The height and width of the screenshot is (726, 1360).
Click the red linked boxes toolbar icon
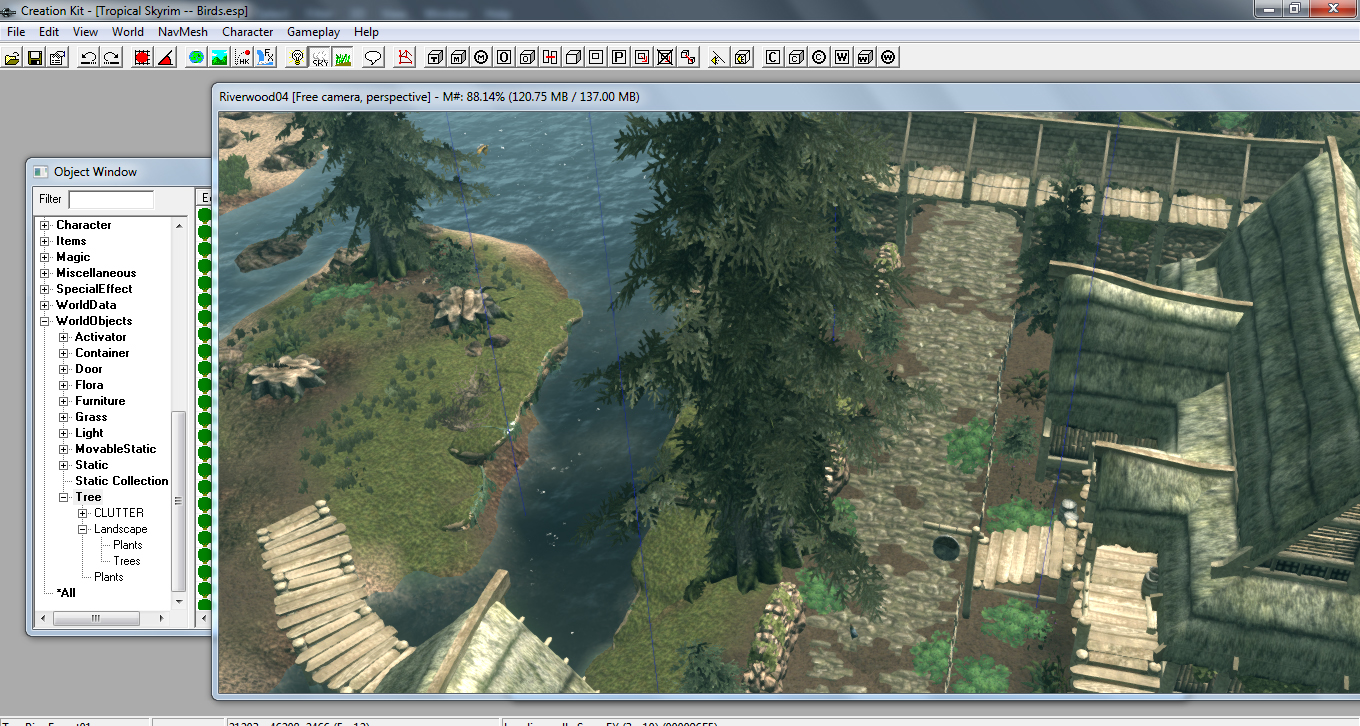(x=688, y=57)
